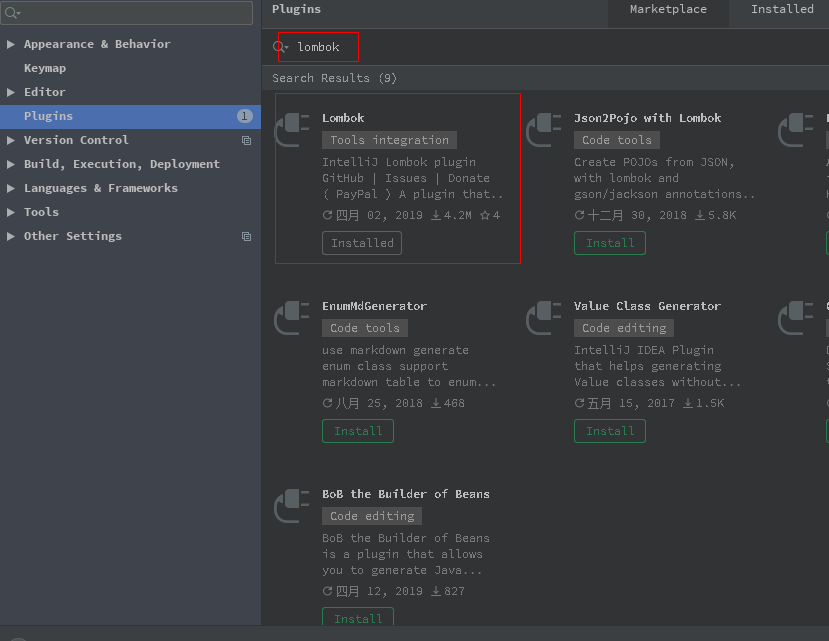The height and width of the screenshot is (641, 829).
Task: Install the EnumMdGenerator plugin
Action: tap(358, 431)
